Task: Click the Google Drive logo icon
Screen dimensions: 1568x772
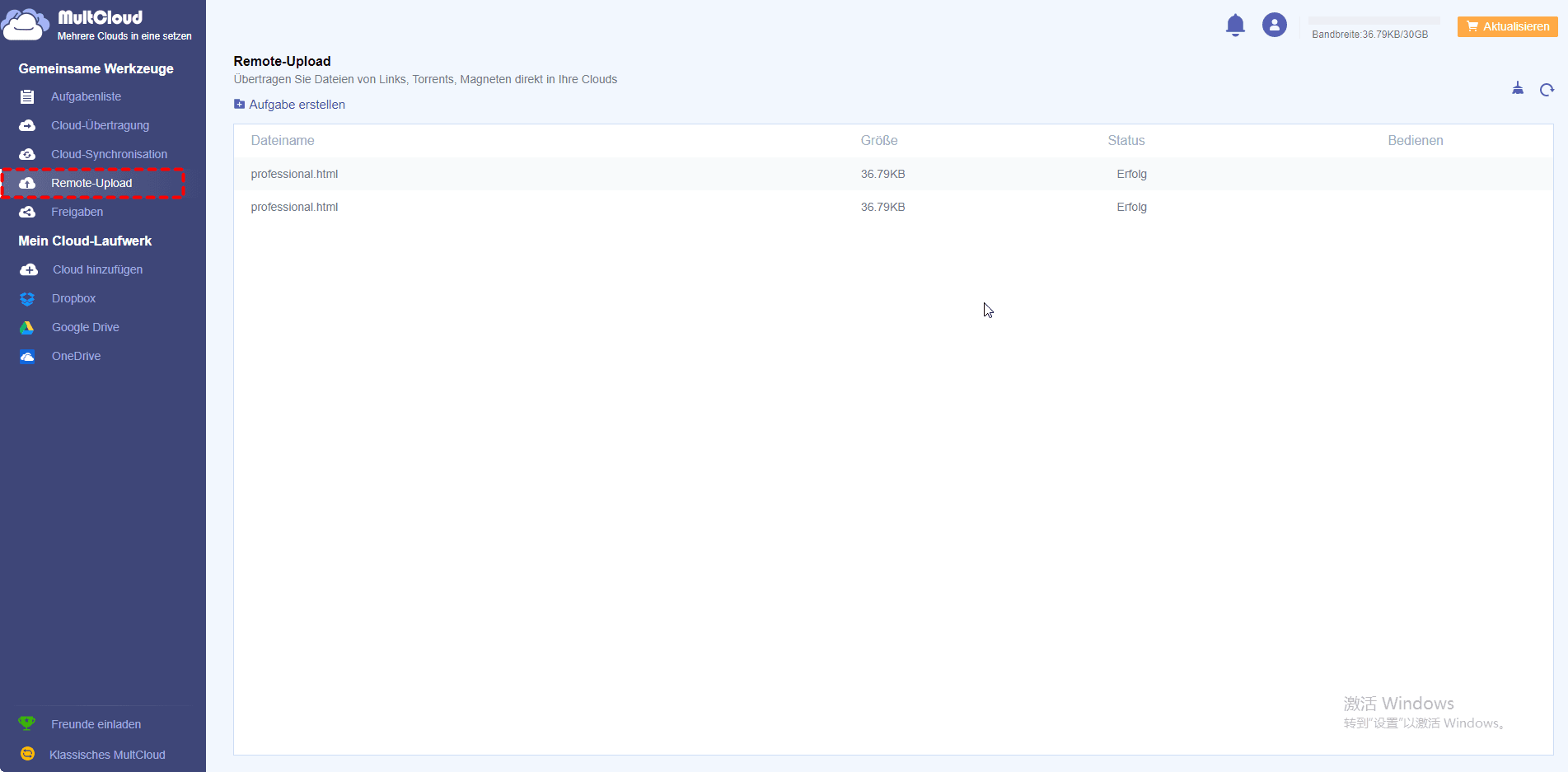Action: point(27,328)
